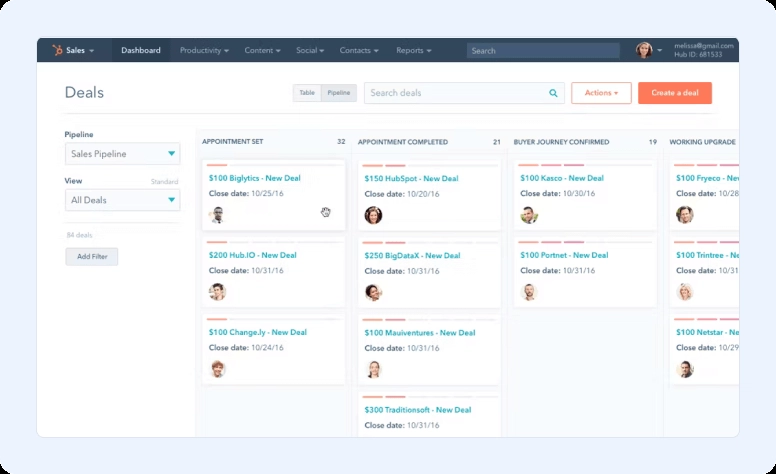Switch to Pipeline view toggle
Screen dimensions: 776x474
339,93
